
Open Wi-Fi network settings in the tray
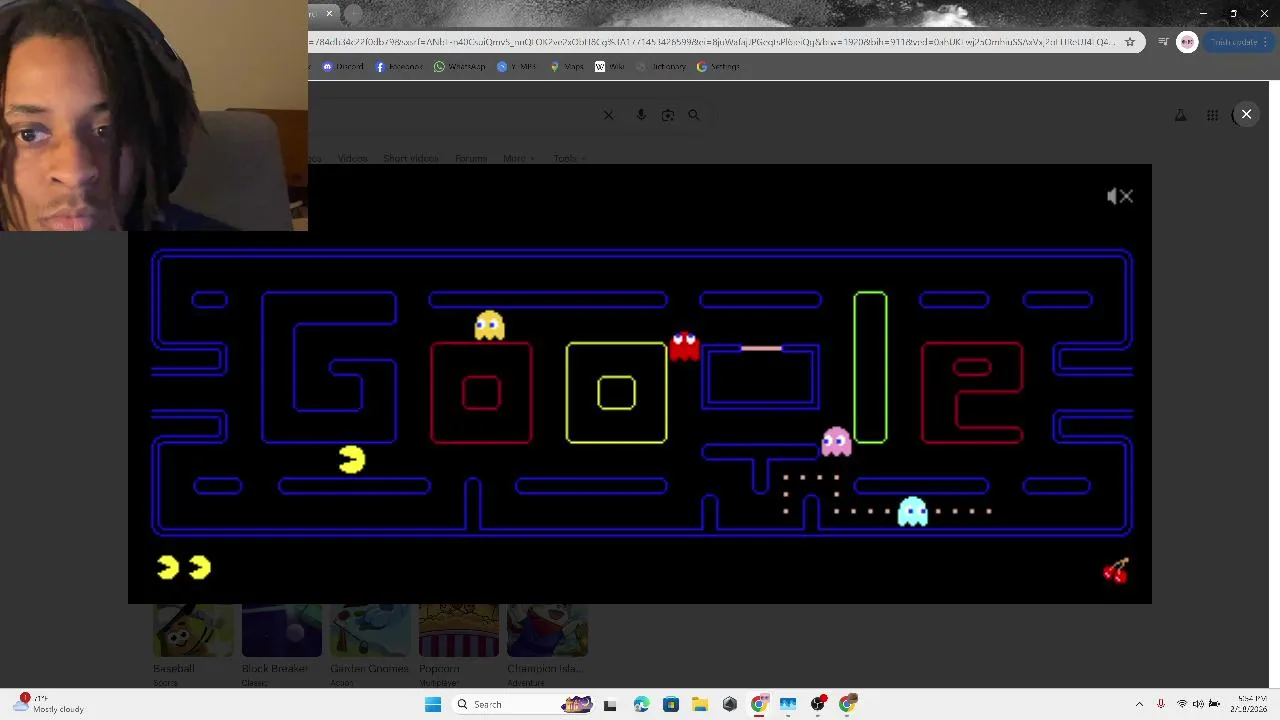click(x=1181, y=704)
